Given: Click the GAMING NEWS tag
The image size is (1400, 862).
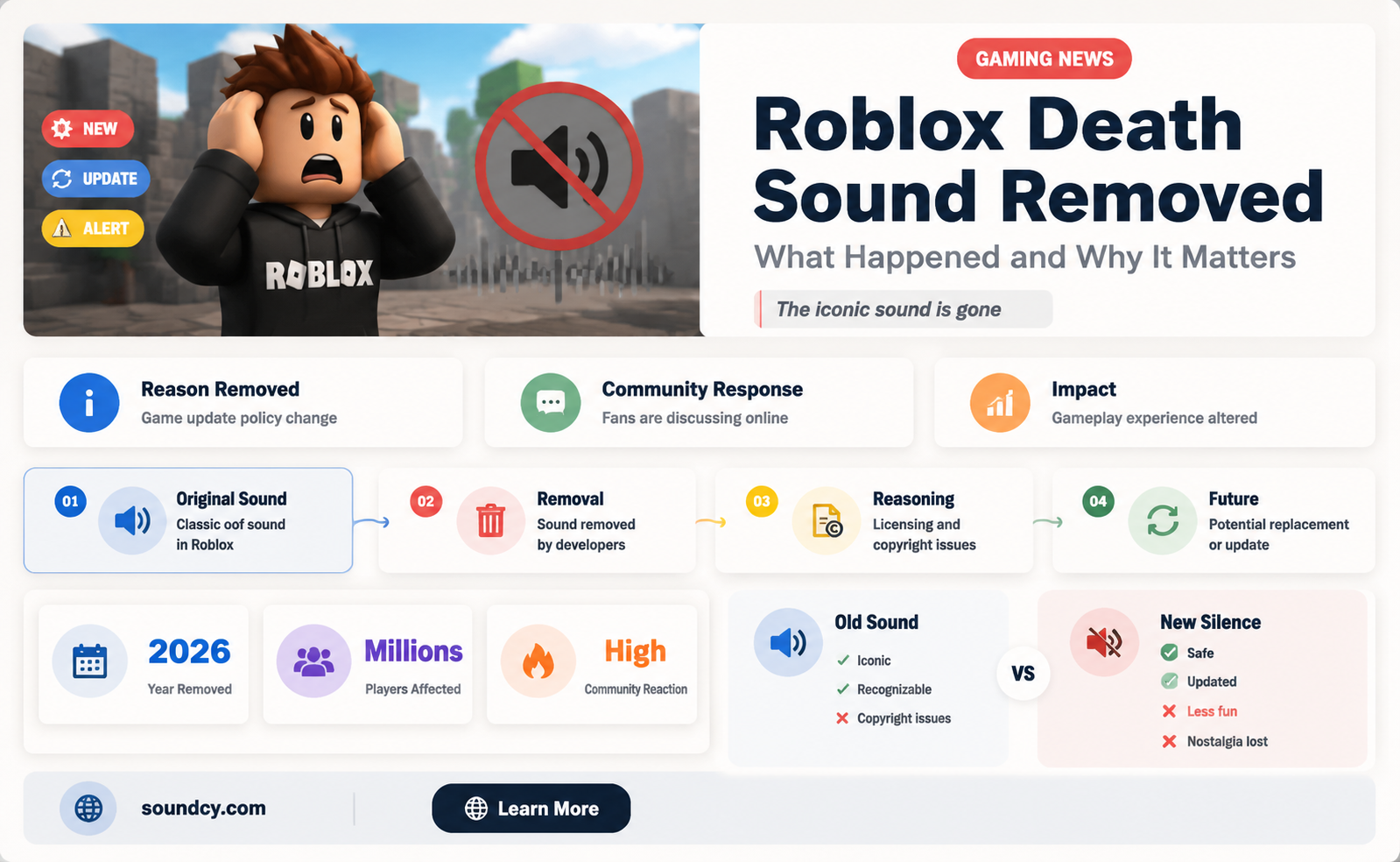Looking at the screenshot, I should coord(1044,59).
